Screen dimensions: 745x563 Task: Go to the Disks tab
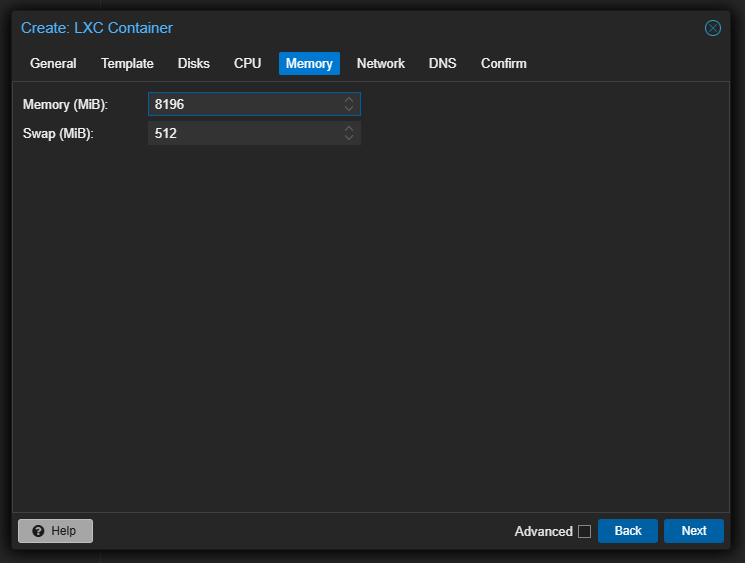tap(194, 64)
